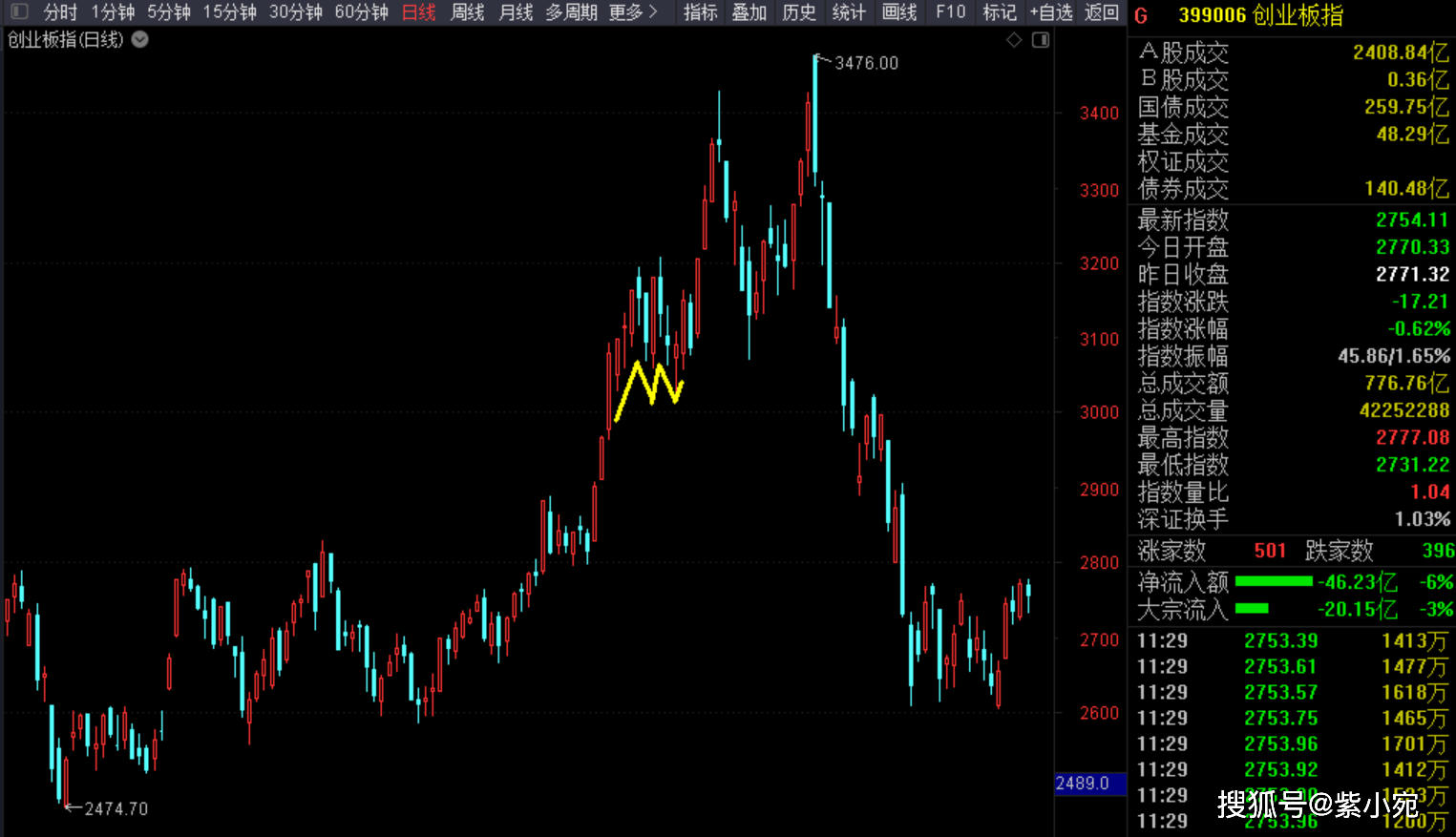Click the tick row priced 2753.92
This screenshot has width=1456, height=837.
tap(1293, 769)
